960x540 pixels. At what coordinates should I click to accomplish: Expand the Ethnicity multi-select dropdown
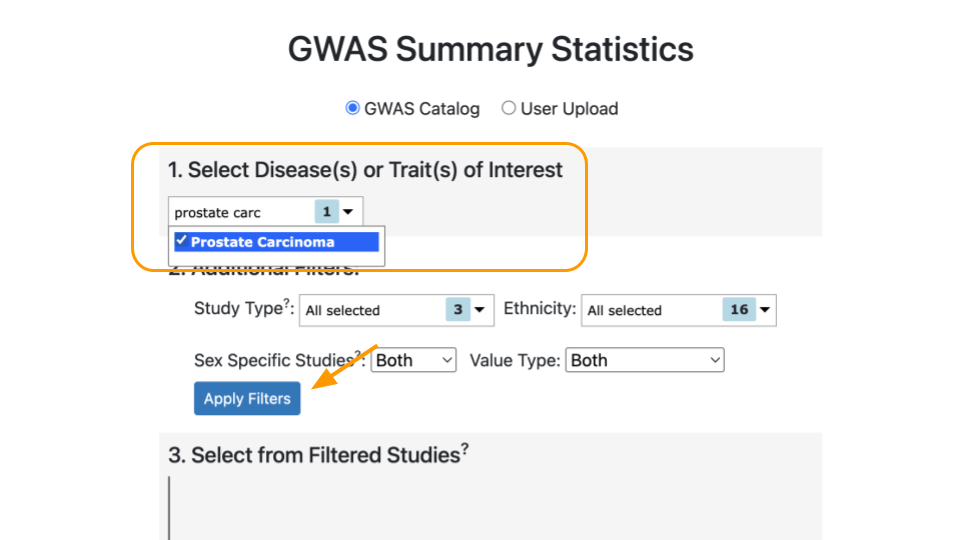tap(678, 310)
